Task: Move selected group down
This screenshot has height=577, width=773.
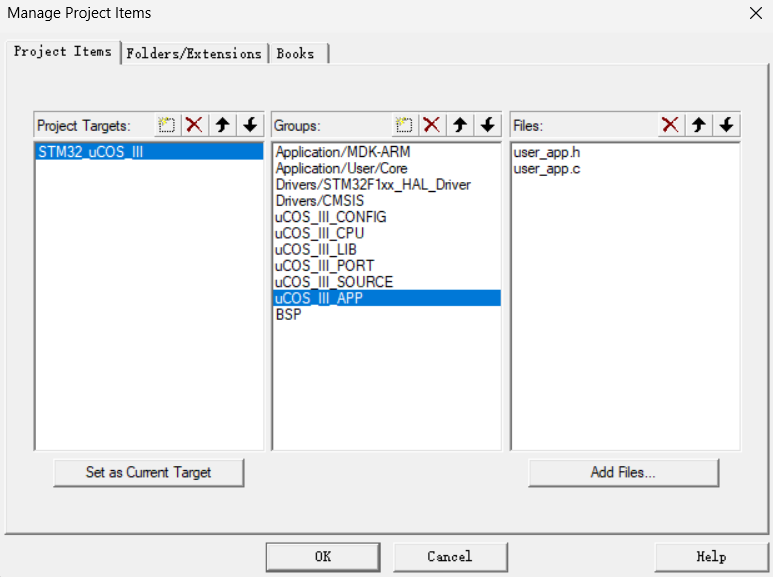Action: [488, 125]
